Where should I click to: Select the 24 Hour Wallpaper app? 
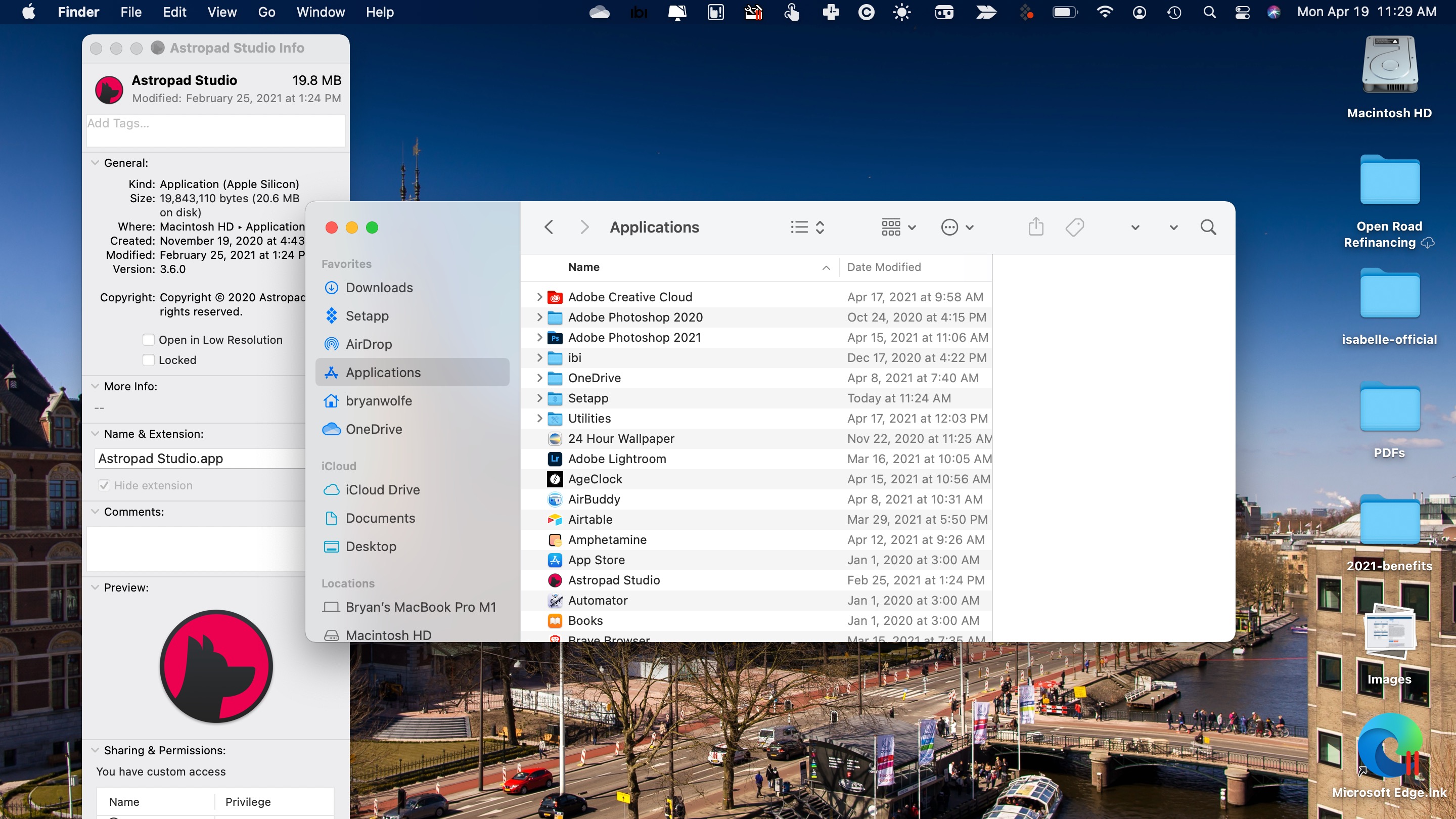tap(756, 439)
